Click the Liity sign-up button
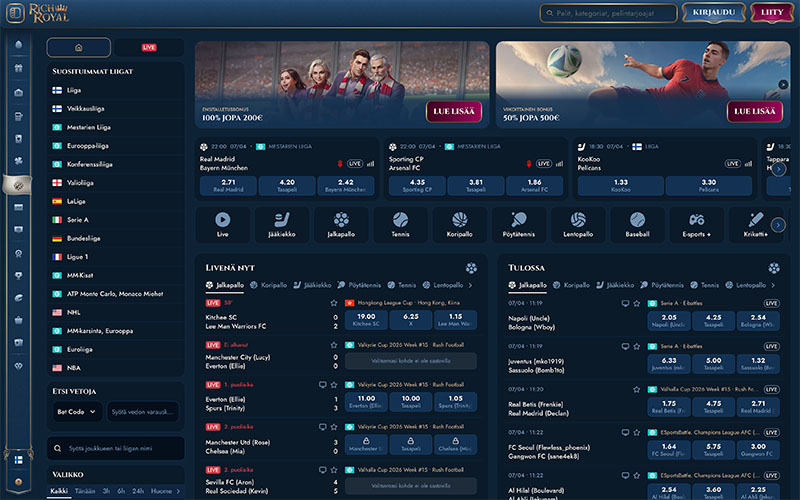The image size is (800, 500). point(771,13)
